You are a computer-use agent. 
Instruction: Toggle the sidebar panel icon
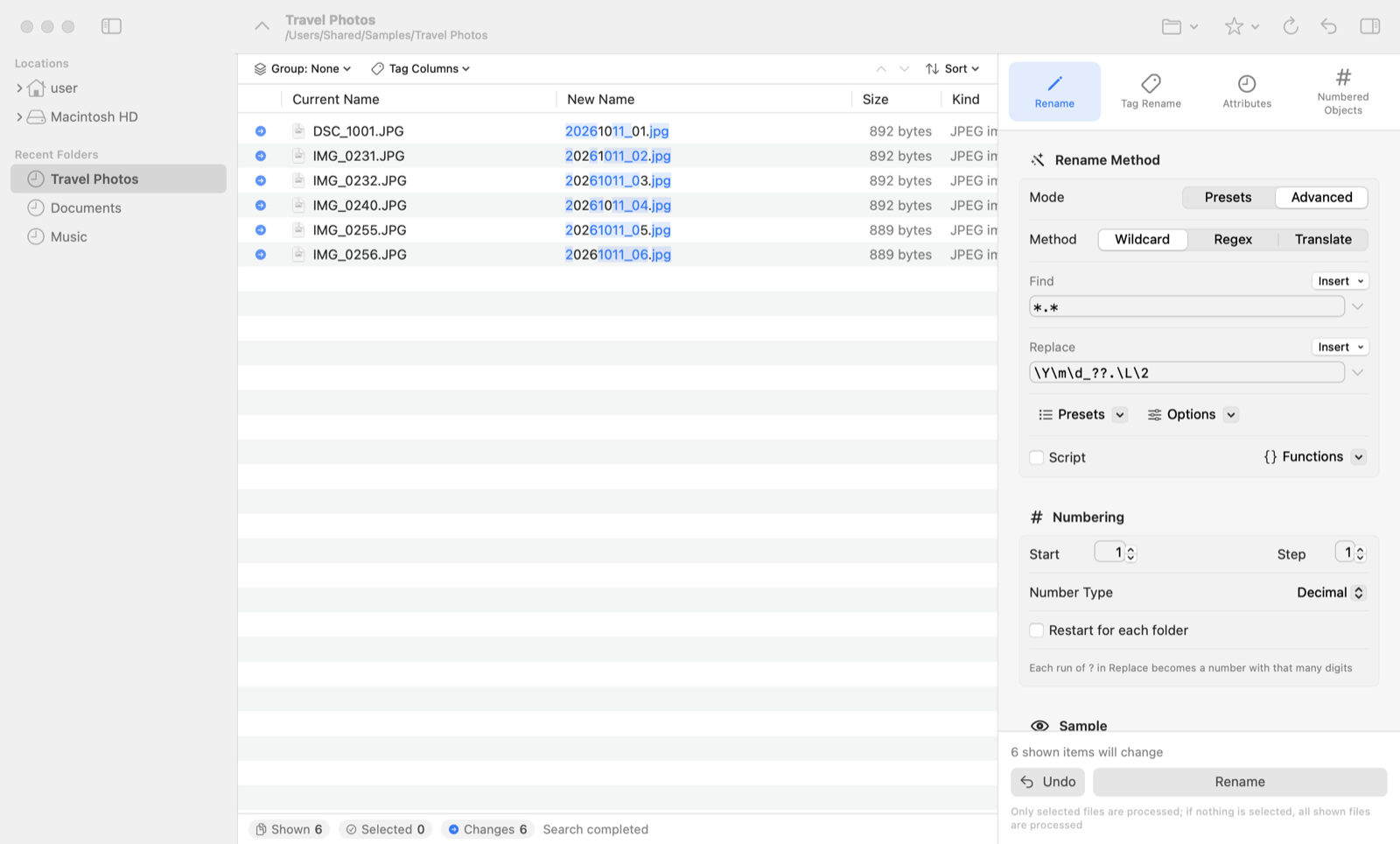(111, 26)
